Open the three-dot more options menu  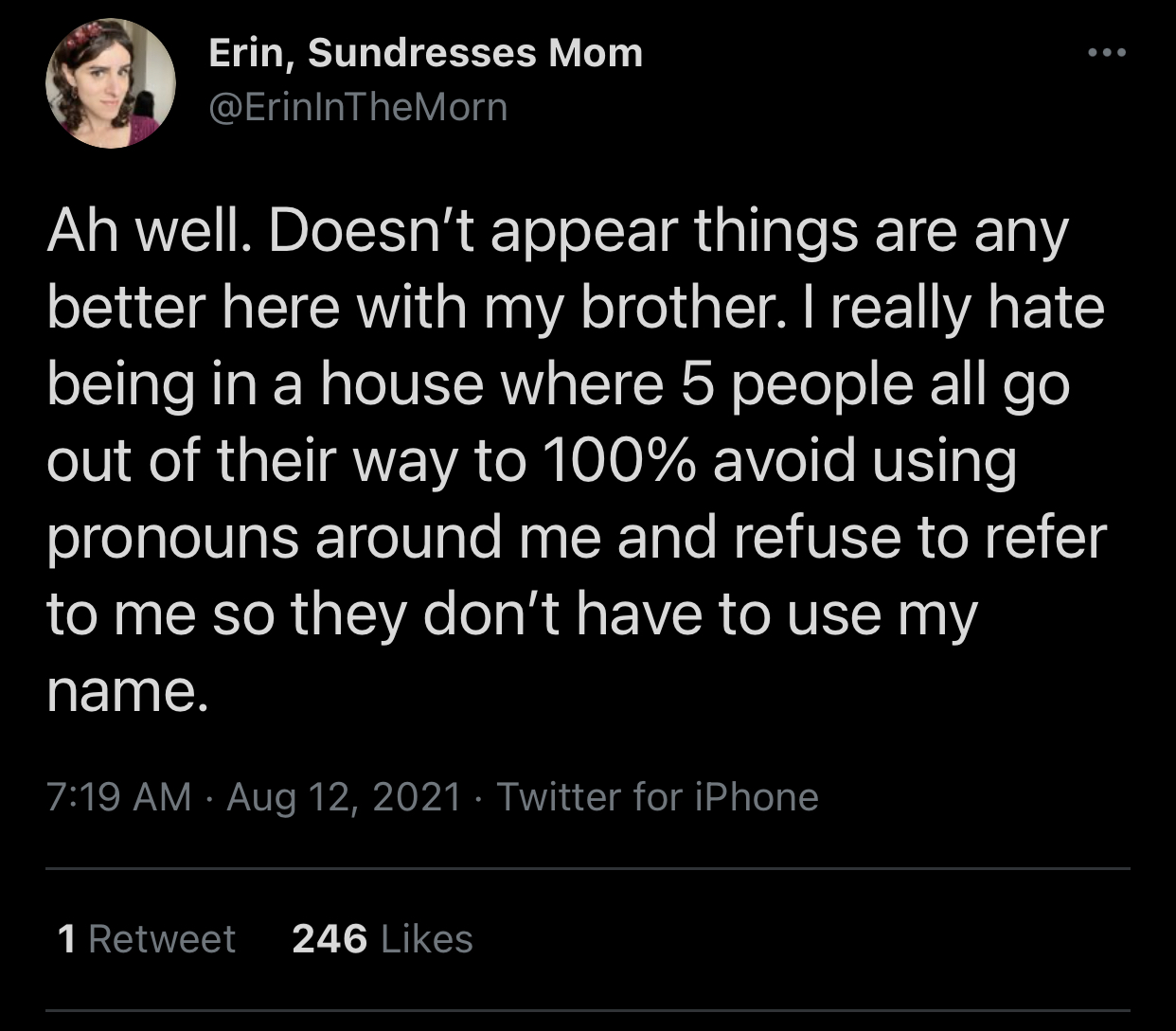(x=1106, y=53)
